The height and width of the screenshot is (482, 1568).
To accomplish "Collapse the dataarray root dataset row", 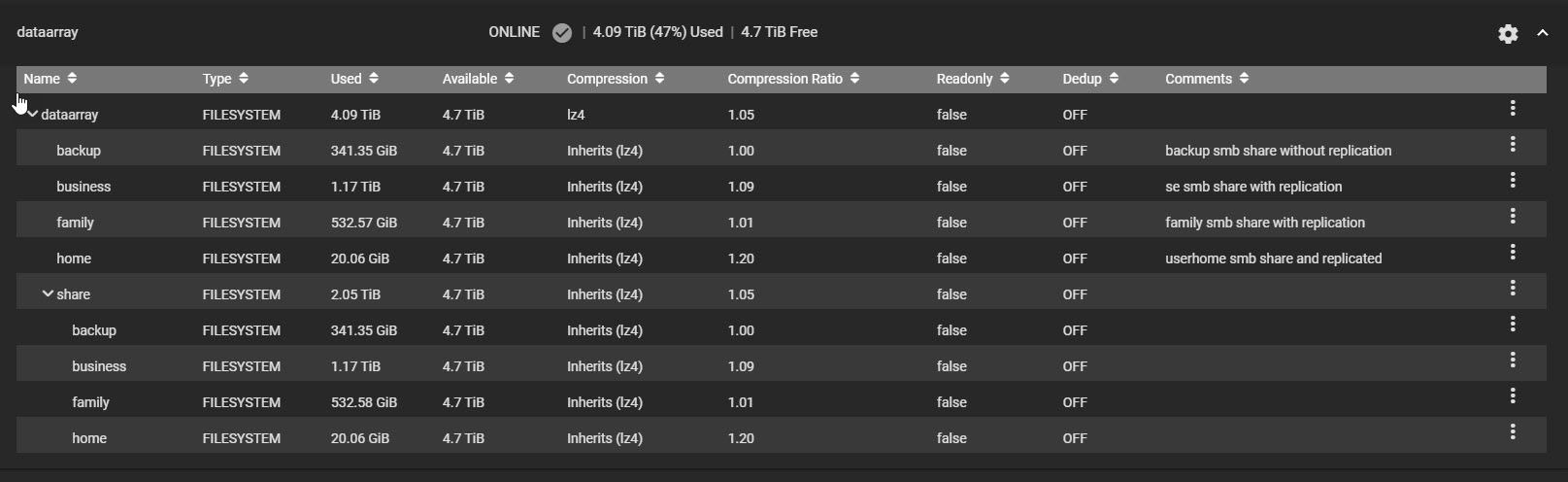I will 32,115.
